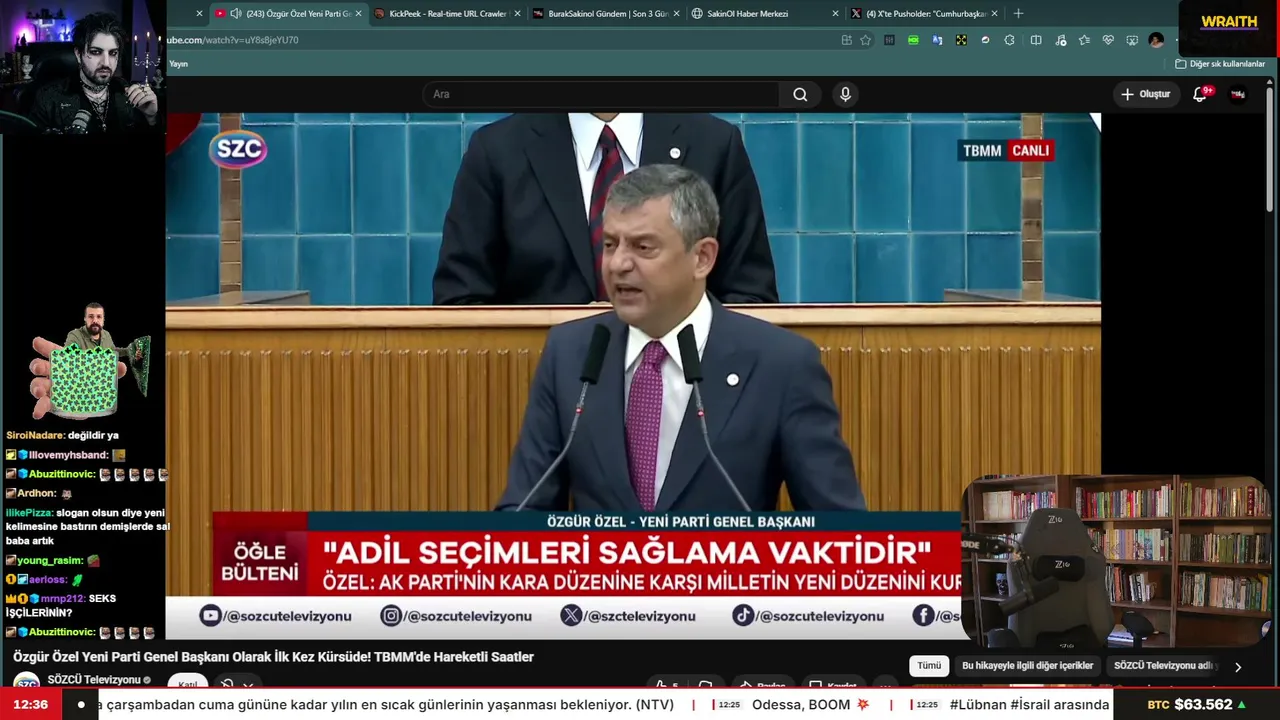Click the Illovemyhsband username in chat
The image size is (1280, 720).
(x=68, y=455)
